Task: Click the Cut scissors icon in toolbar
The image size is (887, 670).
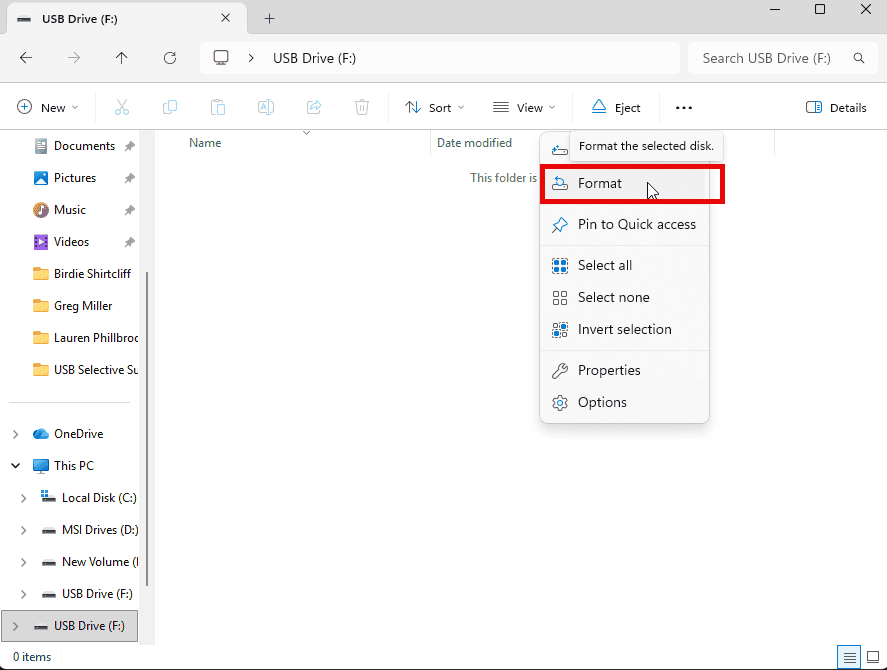Action: click(122, 107)
